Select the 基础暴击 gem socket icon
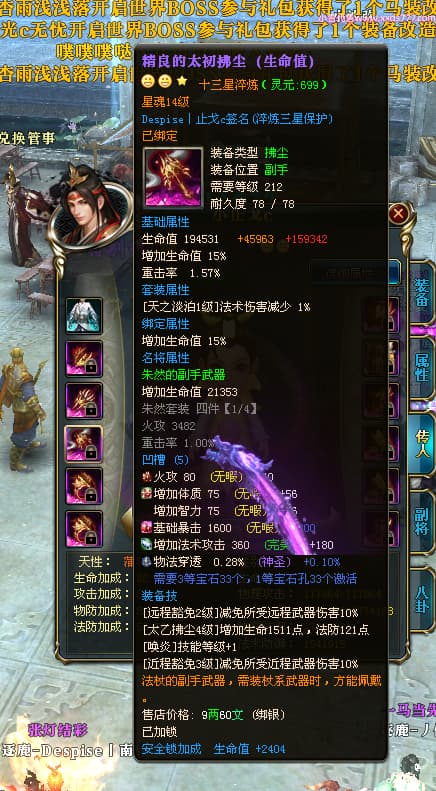The image size is (436, 791). tap(147, 528)
